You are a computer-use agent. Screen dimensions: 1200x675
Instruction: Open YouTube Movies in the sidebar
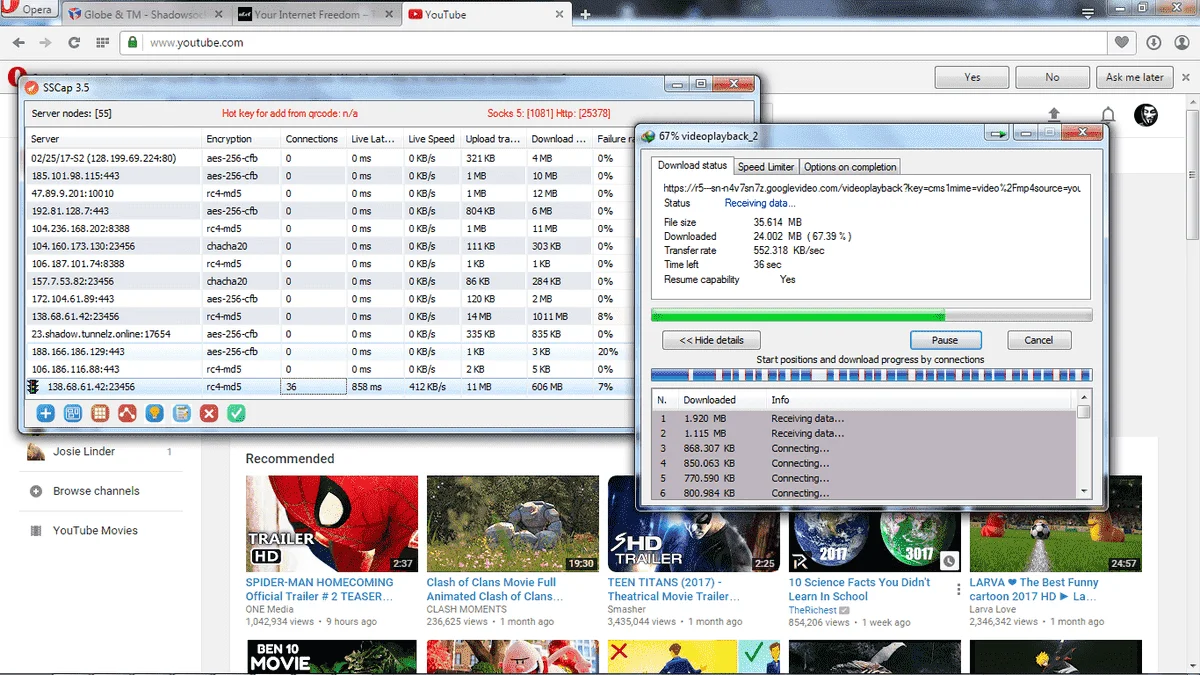[x=95, y=531]
